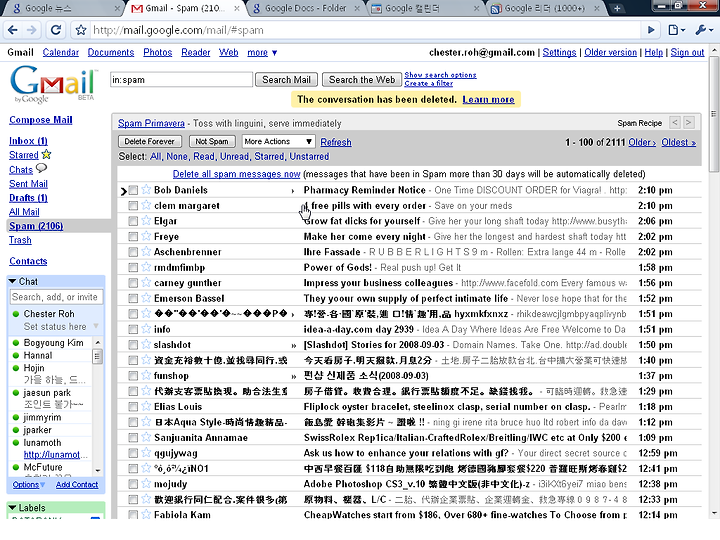Open the Set status here dropdown
Image resolution: width=720 pixels, height=540 pixels.
pos(96,326)
